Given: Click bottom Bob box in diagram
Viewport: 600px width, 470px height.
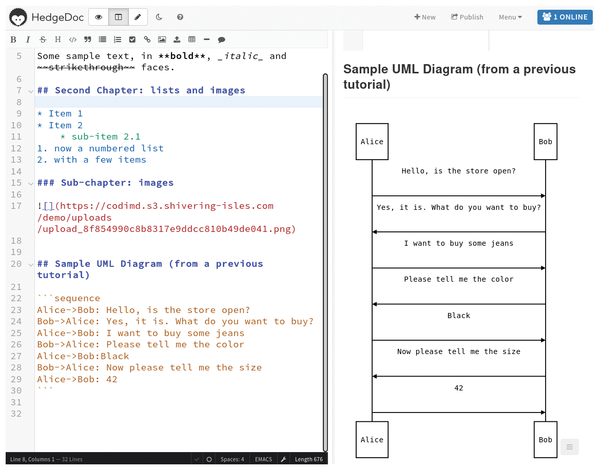Looking at the screenshot, I should [x=545, y=440].
